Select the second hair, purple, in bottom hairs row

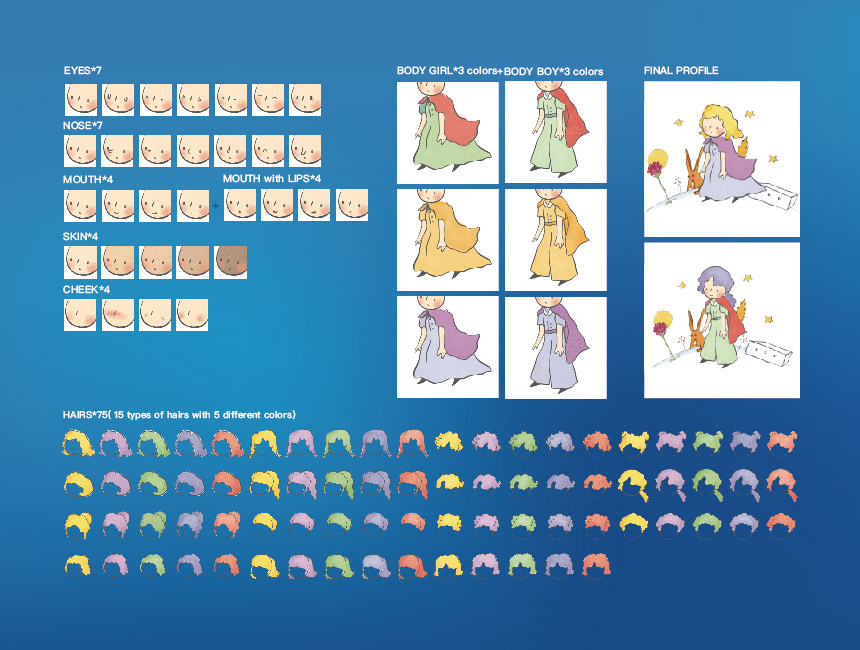pos(115,565)
